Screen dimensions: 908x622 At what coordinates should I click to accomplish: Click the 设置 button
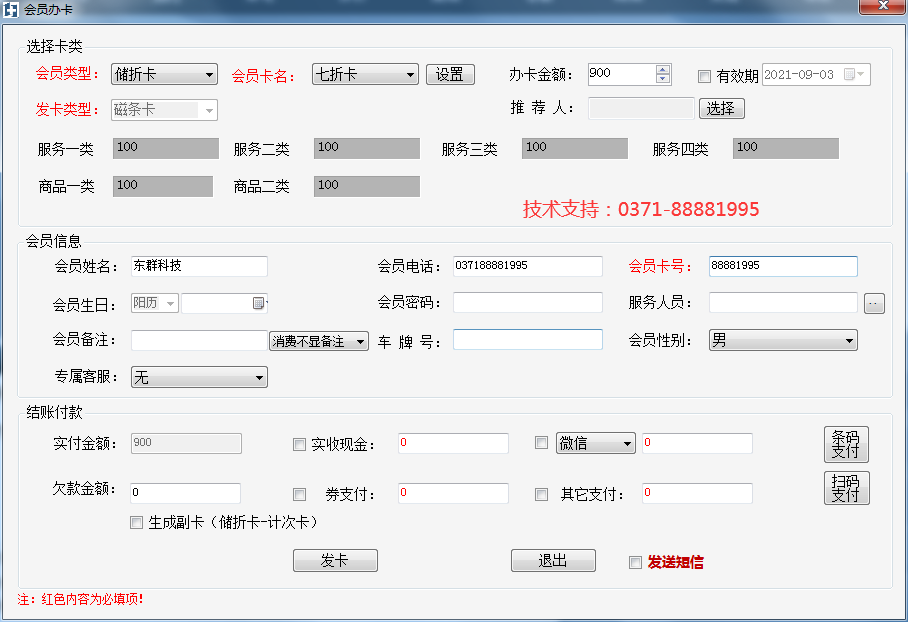tap(450, 74)
